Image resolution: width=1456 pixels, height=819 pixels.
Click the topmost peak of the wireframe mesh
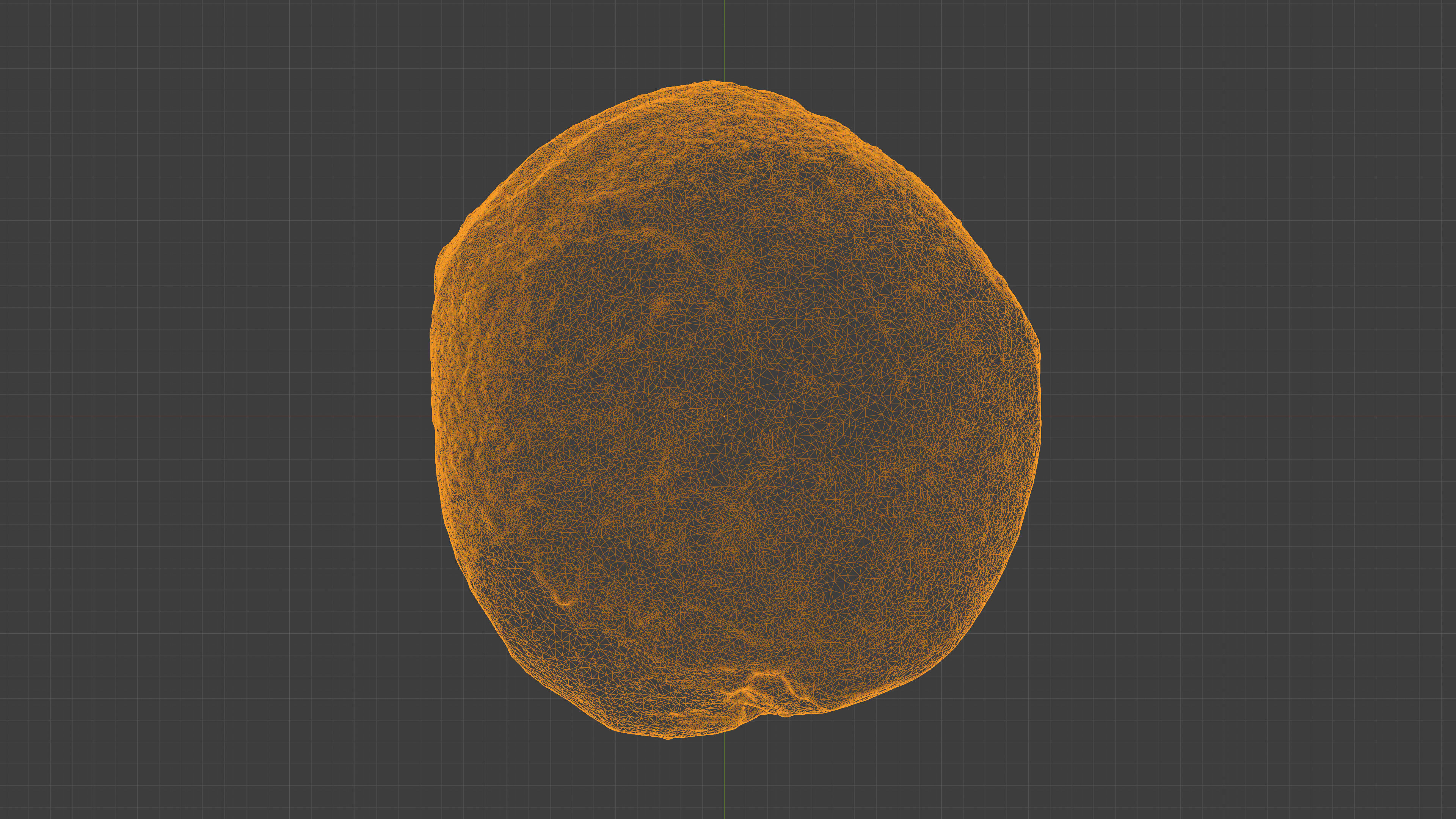[x=713, y=83]
